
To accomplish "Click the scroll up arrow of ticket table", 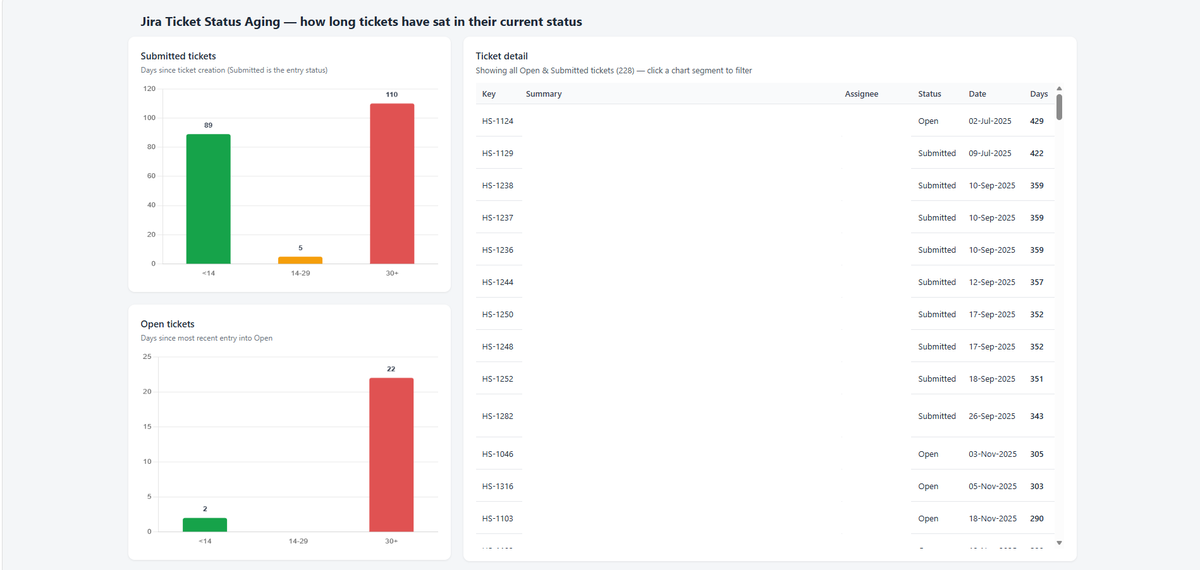I will pyautogui.click(x=1059, y=87).
